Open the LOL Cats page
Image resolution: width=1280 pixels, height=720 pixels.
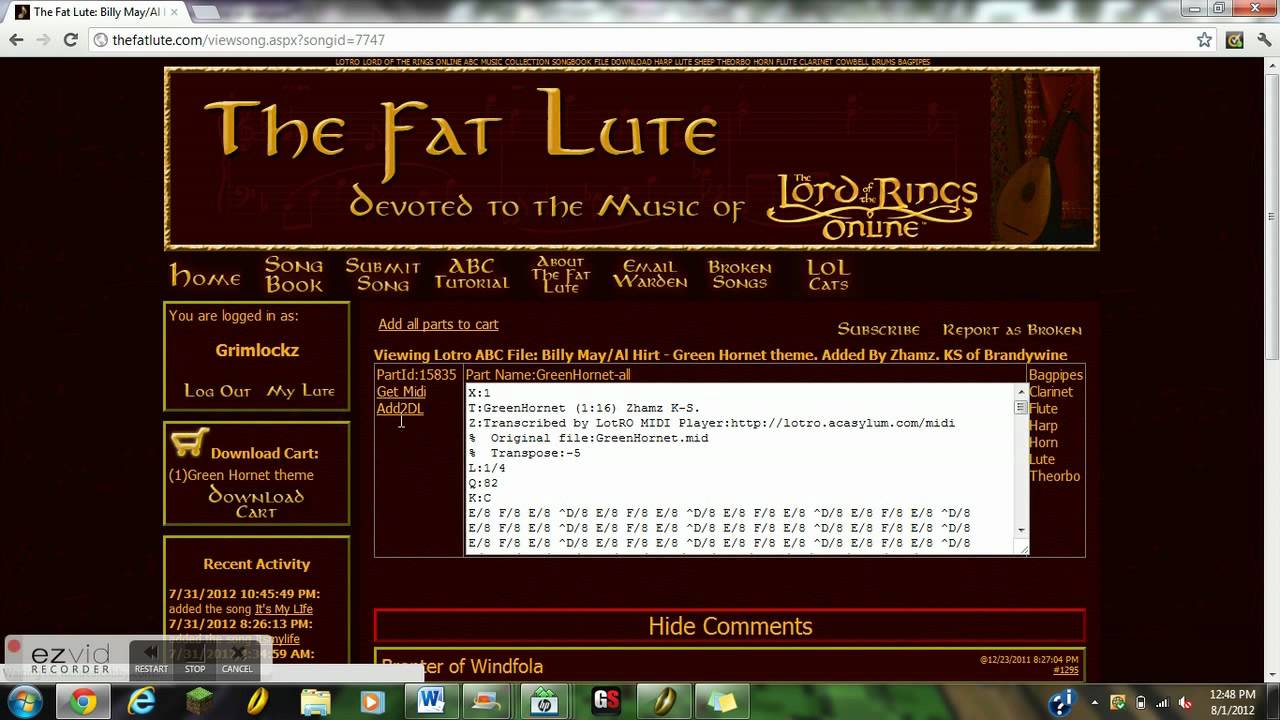coord(828,274)
